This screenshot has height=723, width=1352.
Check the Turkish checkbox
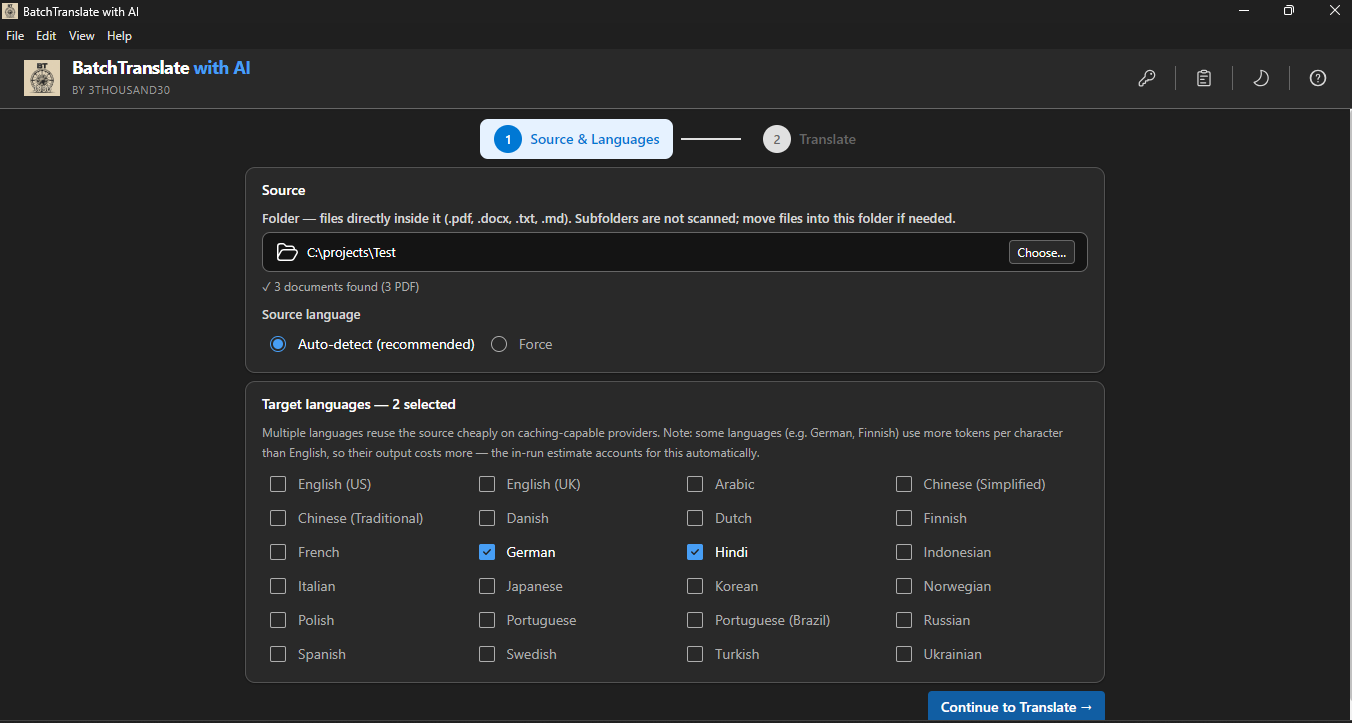coord(695,654)
